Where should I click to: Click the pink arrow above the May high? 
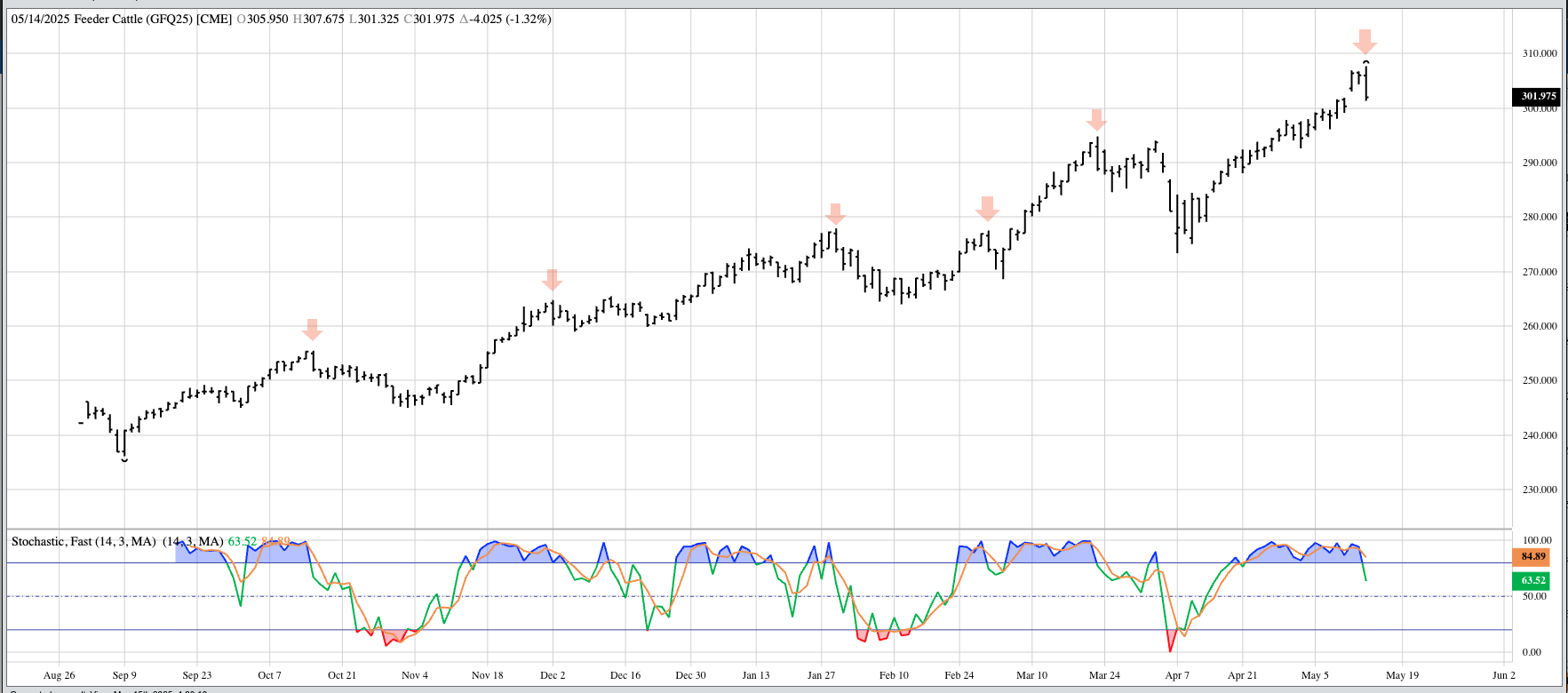1365,41
